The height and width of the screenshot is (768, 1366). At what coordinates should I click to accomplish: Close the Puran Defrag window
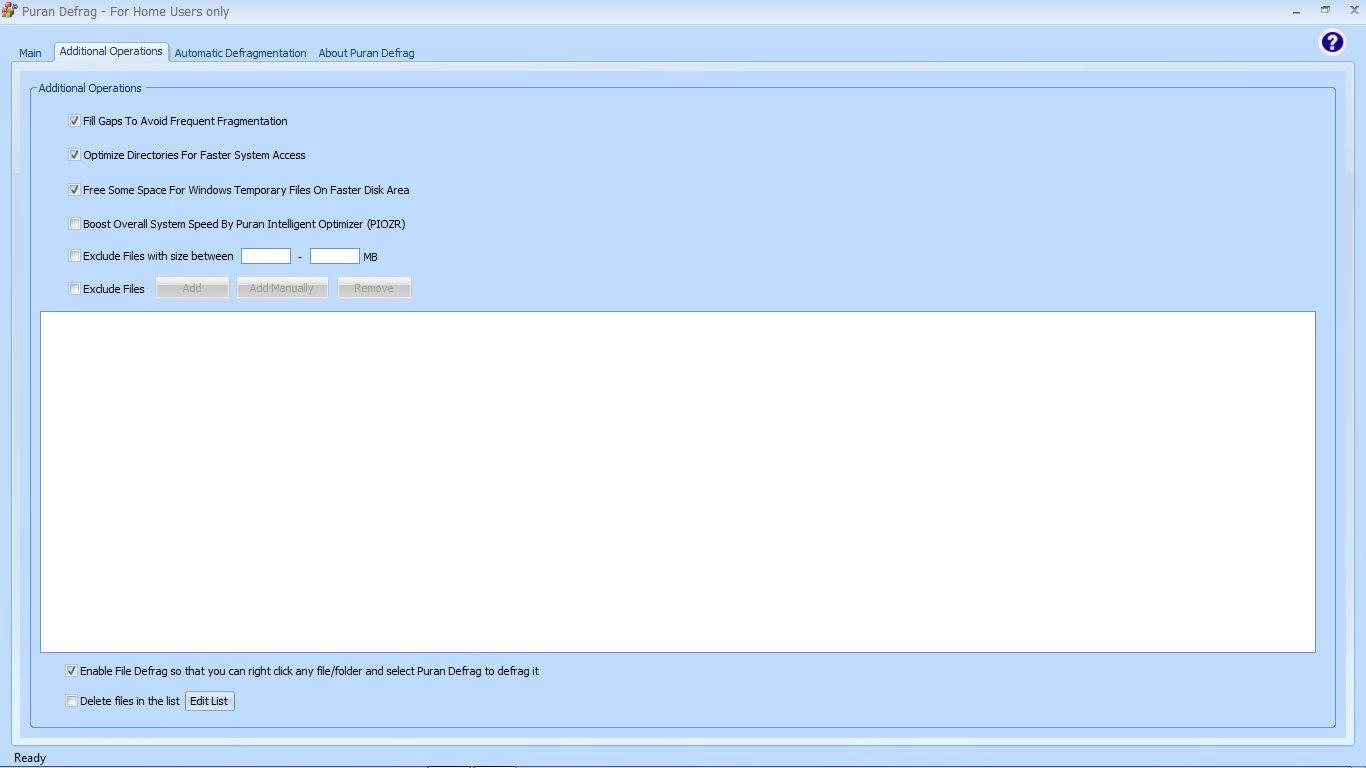coord(1354,10)
